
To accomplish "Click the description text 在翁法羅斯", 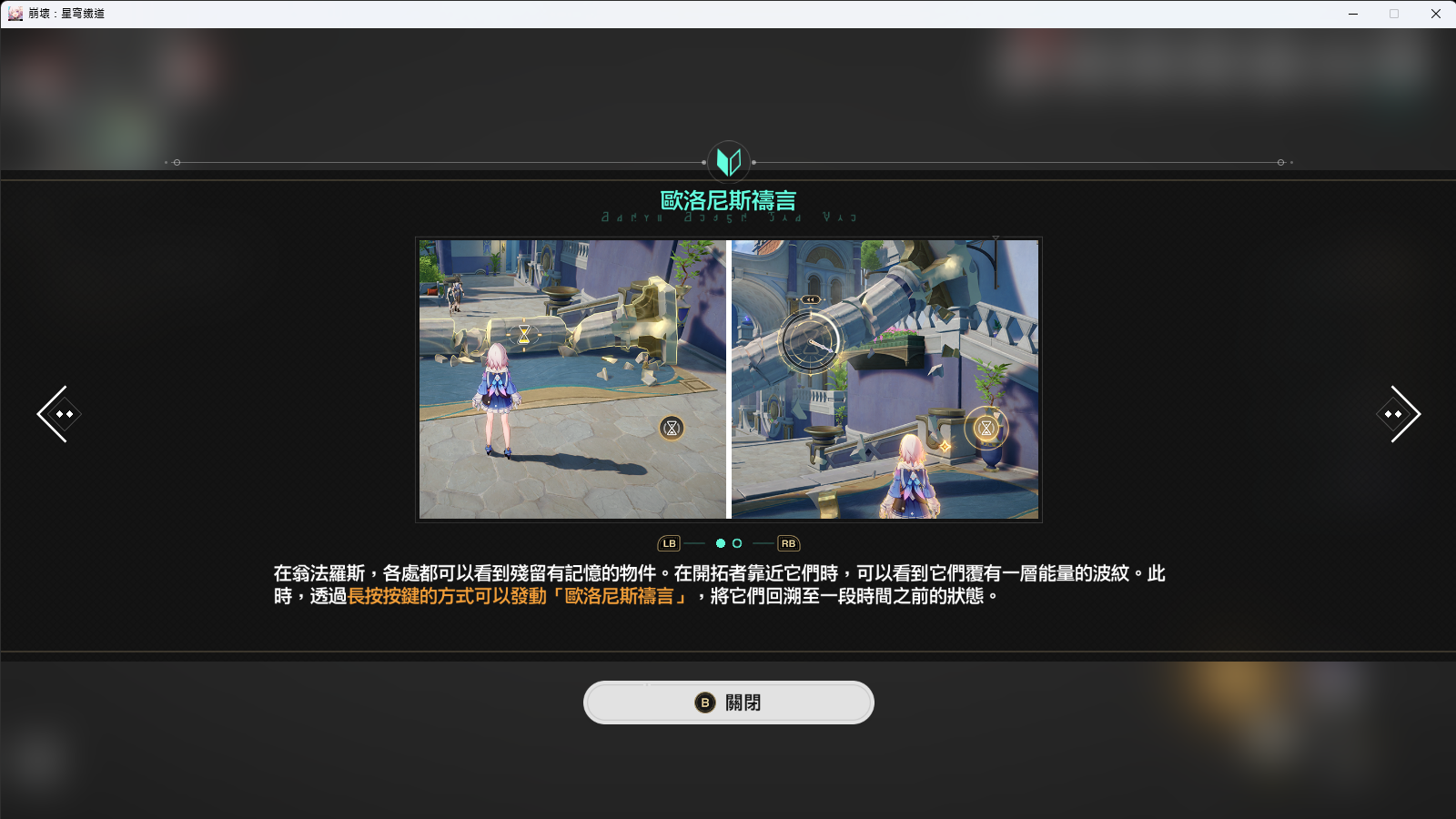I will pyautogui.click(x=319, y=573).
